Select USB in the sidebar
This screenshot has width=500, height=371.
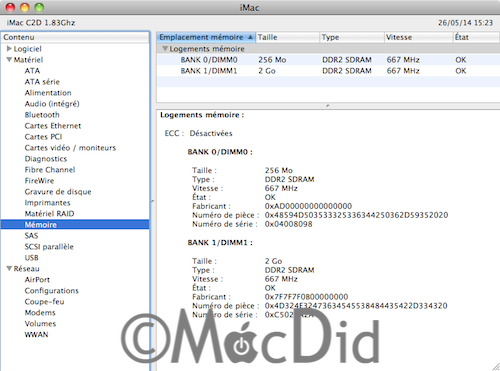[x=31, y=258]
